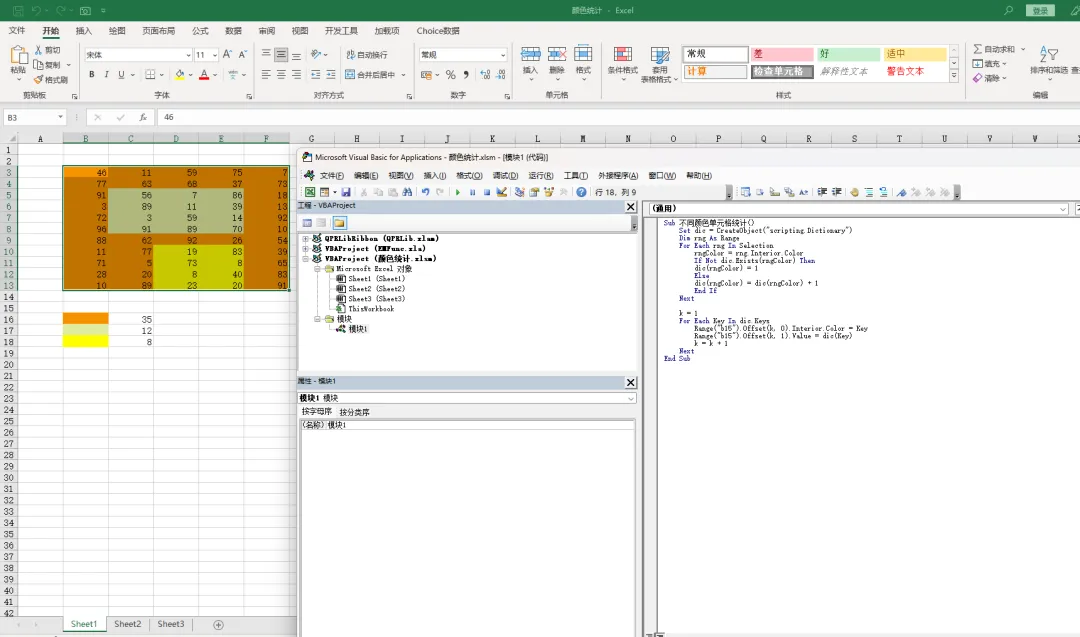Viewport: 1080px width, 637px height.
Task: Click the Search magnifier in Excel title bar
Action: tap(1008, 10)
